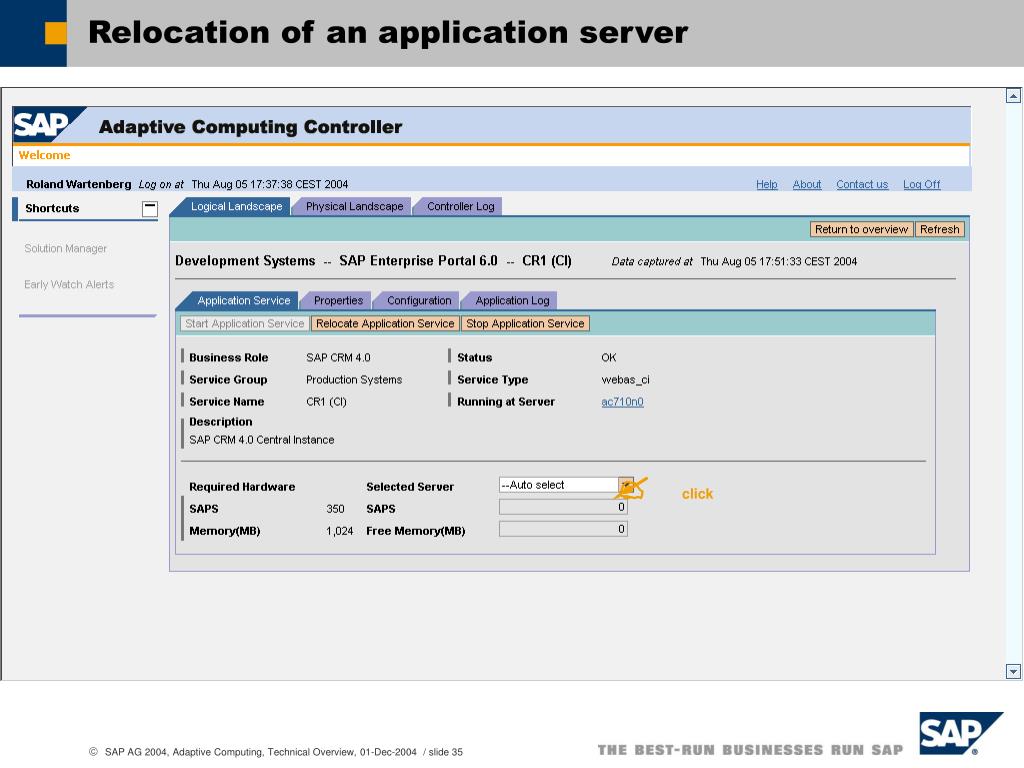Viewport: 1024px width, 768px height.
Task: Open the ac710n0 server link
Action: coord(622,402)
